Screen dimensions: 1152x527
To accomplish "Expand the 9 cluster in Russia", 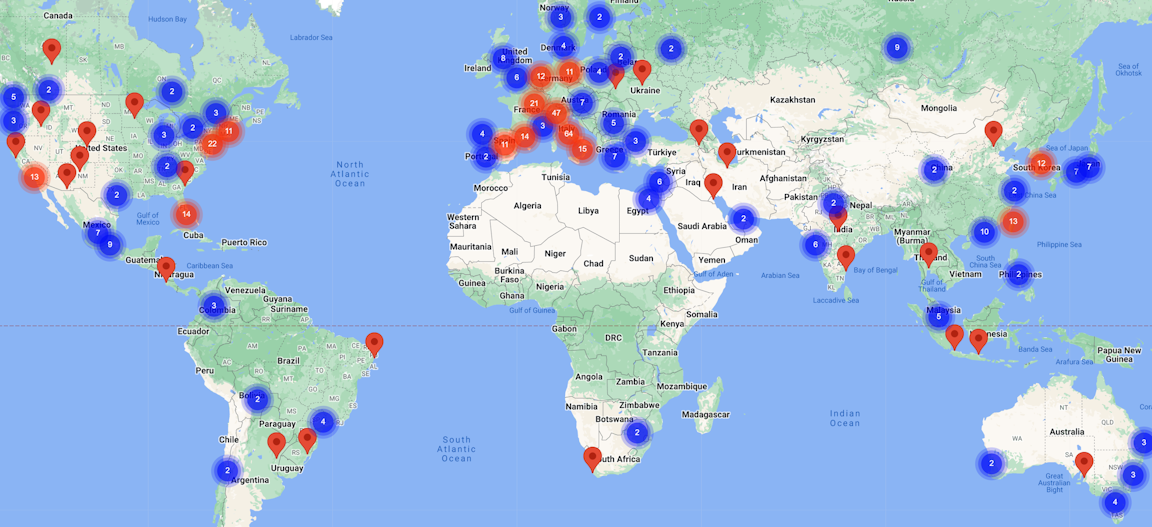I will click(897, 47).
